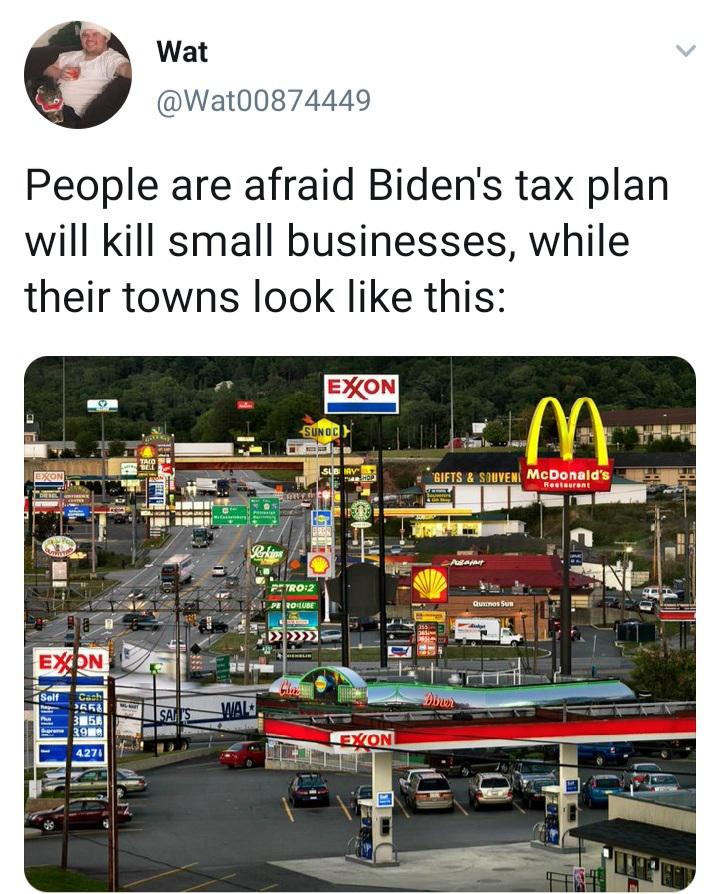The image size is (720, 894).
Task: Click the green highway direction signs
Action: [245, 513]
